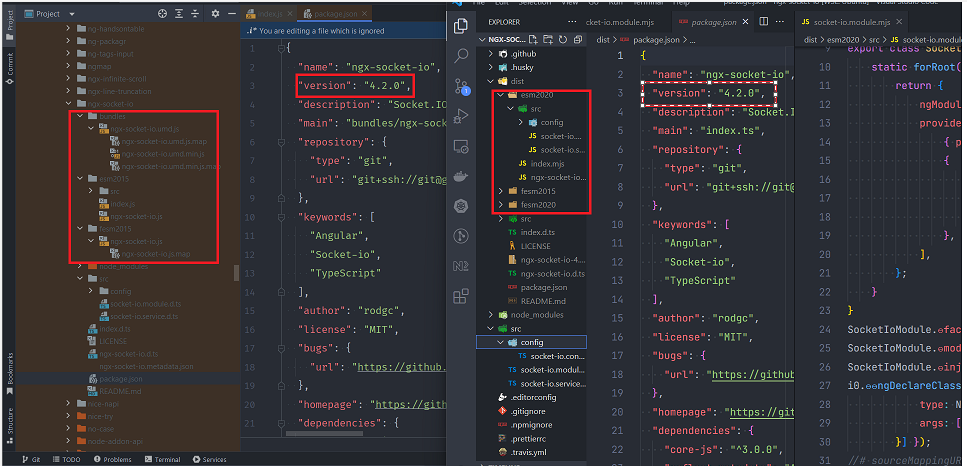Open the Run and Debug view
This screenshot has height=466, width=967.
[x=461, y=115]
